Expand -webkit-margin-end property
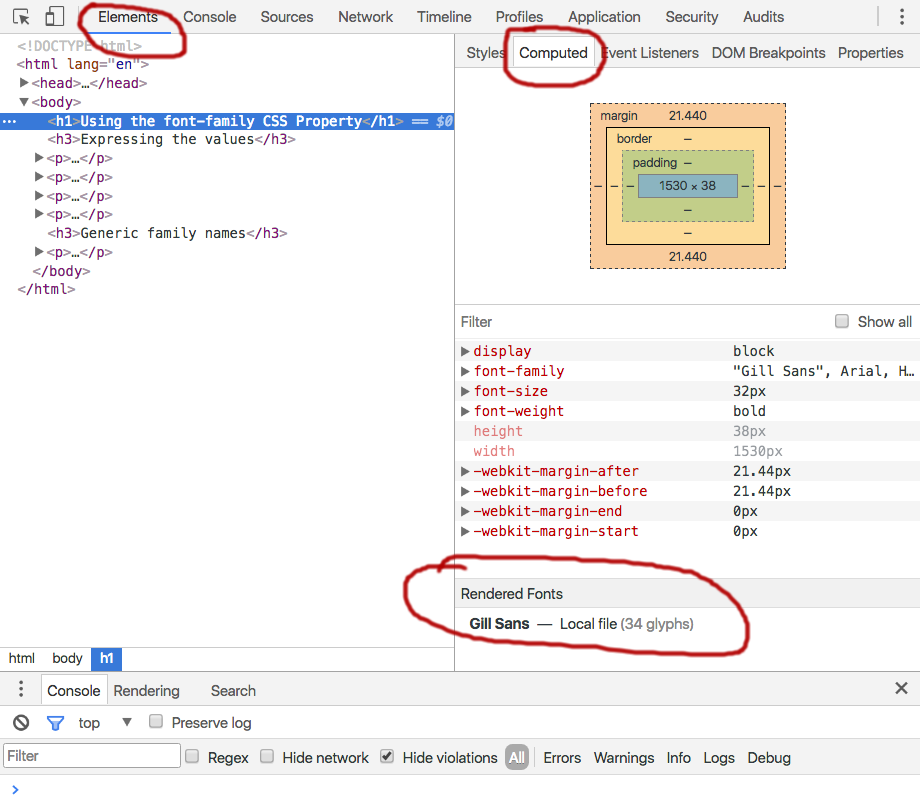The width and height of the screenshot is (920, 807). pyautogui.click(x=465, y=511)
